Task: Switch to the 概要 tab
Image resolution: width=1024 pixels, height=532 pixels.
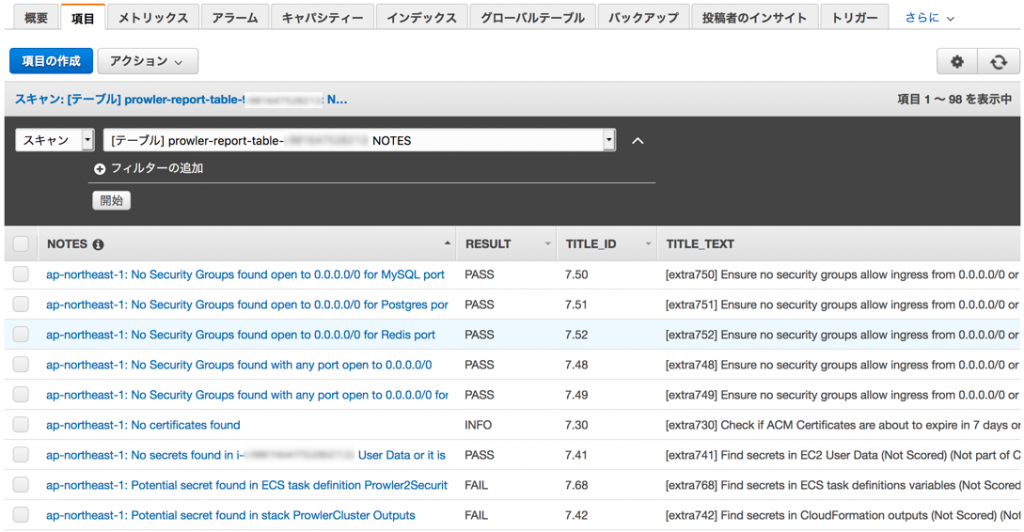Action: tap(36, 18)
